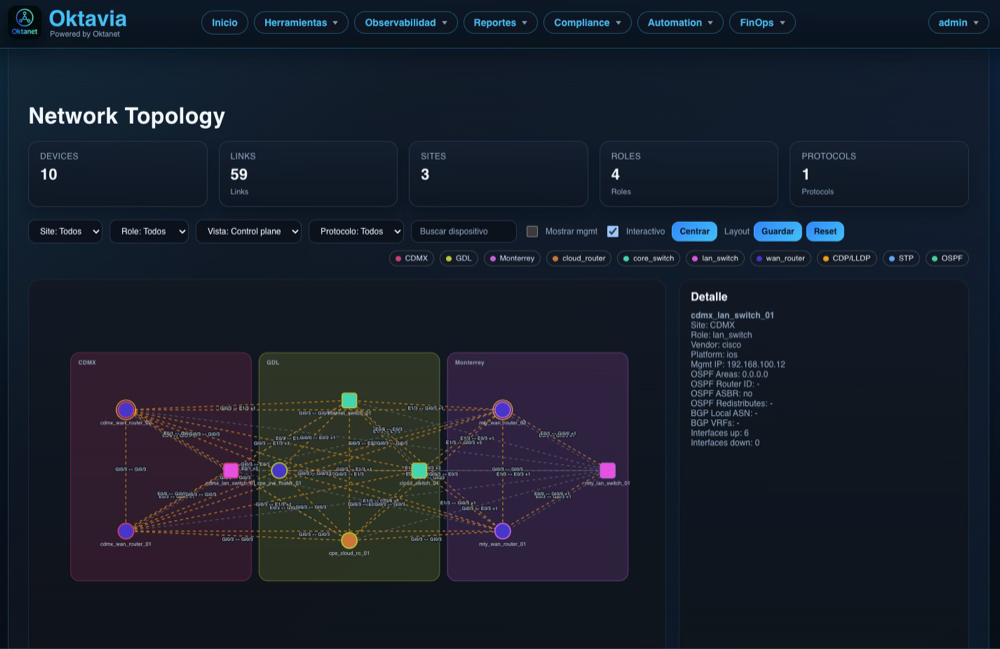Select the mty_wan_router_01 node
The height and width of the screenshot is (649, 1000).
click(x=502, y=531)
